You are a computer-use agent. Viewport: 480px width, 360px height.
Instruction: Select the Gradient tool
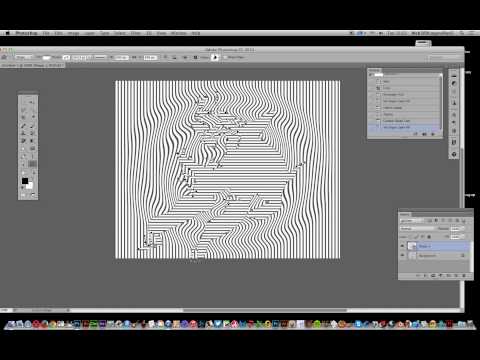coord(32,141)
